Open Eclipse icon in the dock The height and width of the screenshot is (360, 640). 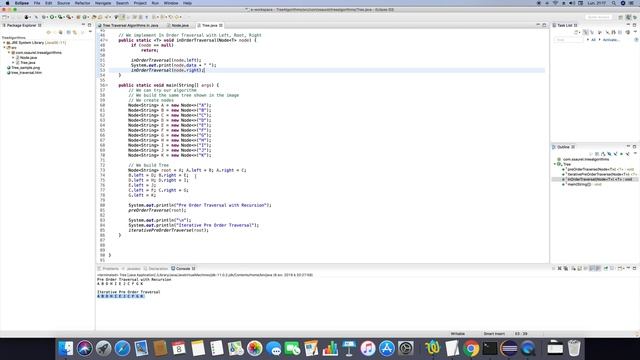[x=509, y=349]
